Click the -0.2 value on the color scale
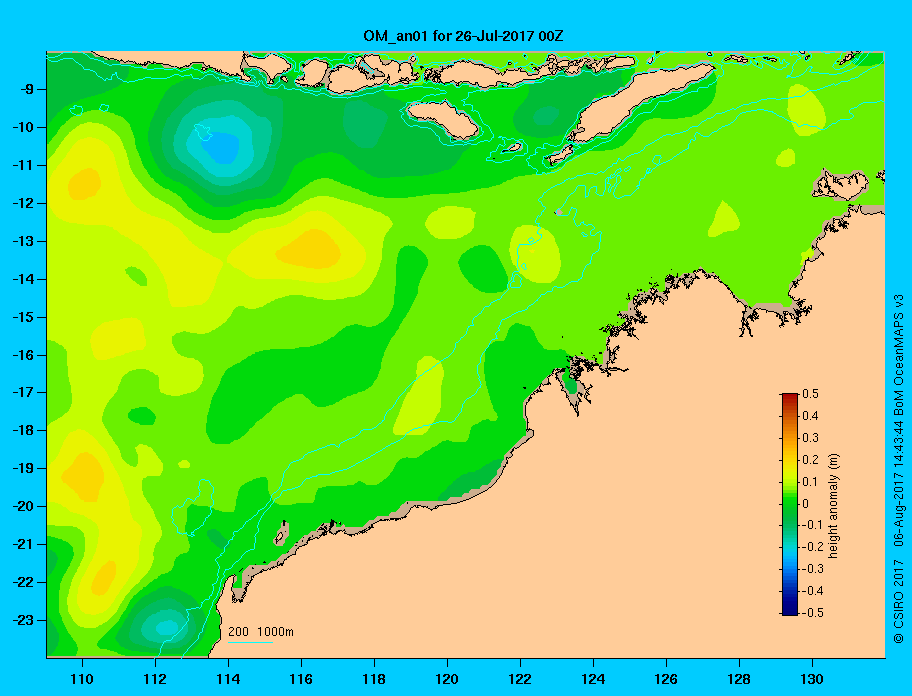Screen dimensions: 912x696 pyautogui.click(x=813, y=547)
